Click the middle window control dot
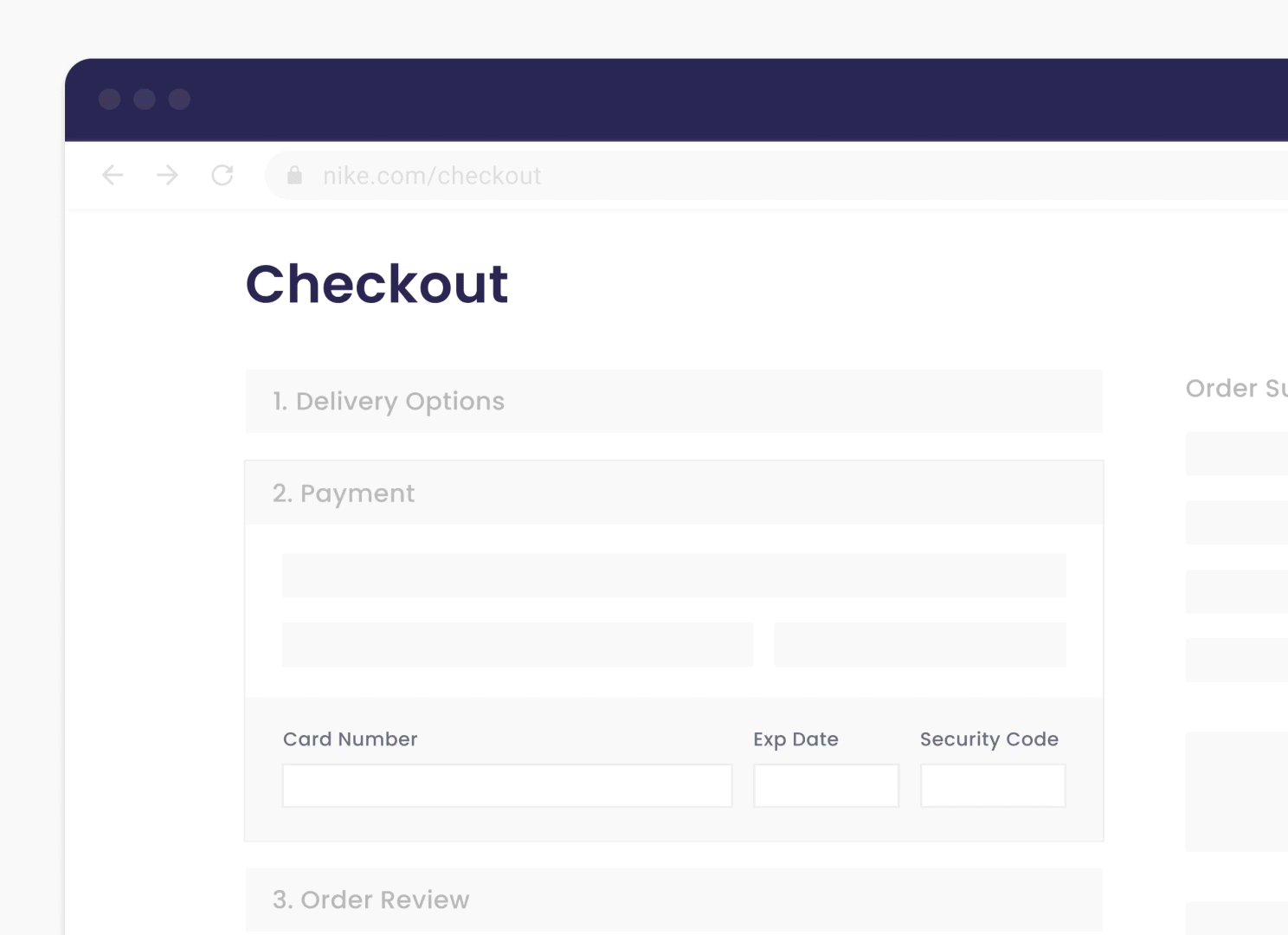 (145, 100)
